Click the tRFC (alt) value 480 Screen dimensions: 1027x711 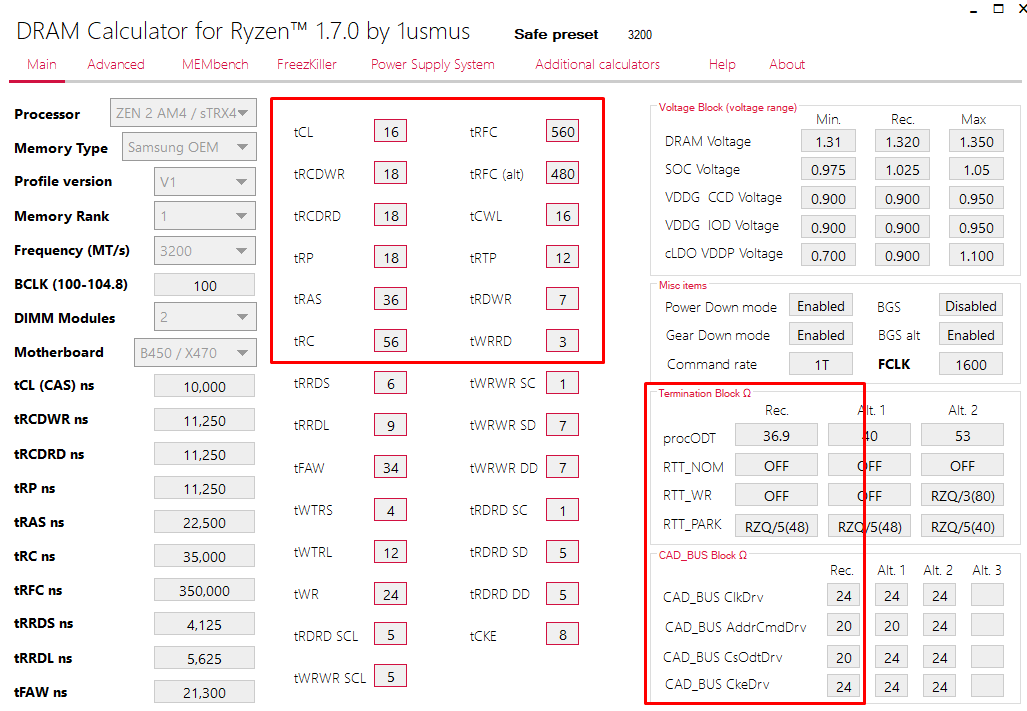coord(563,173)
